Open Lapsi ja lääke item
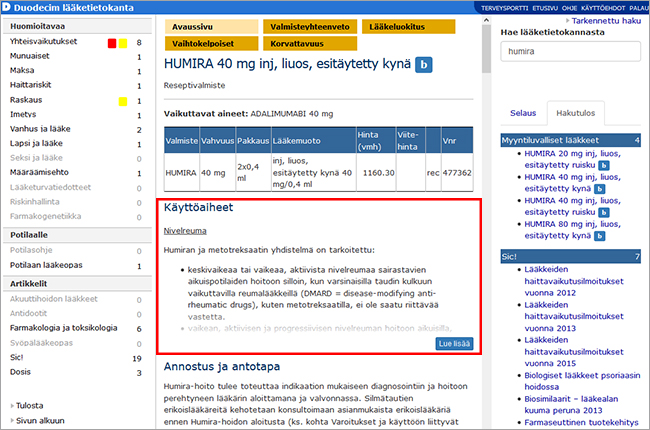The height and width of the screenshot is (430, 650). [36, 143]
